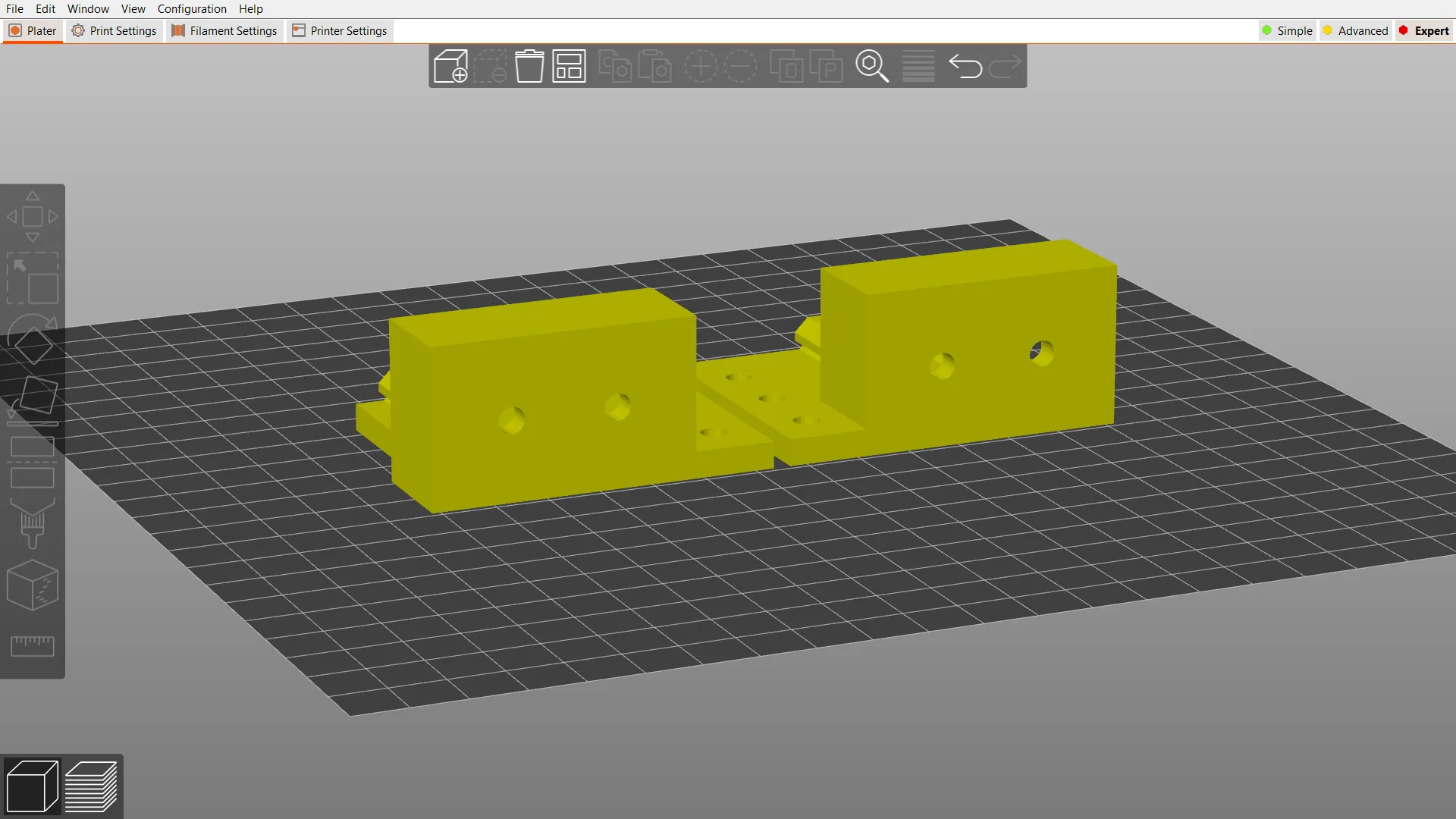Open the search tool
Image resolution: width=1456 pixels, height=819 pixels.
click(872, 67)
